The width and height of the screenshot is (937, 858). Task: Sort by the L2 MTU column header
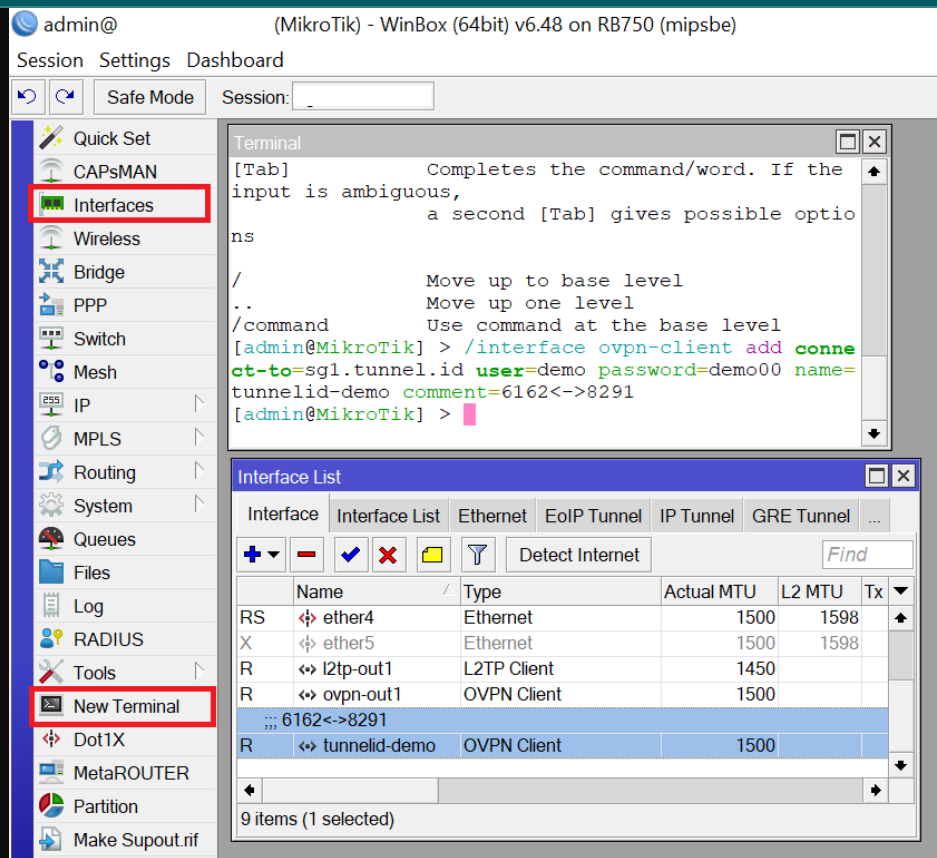(x=819, y=592)
